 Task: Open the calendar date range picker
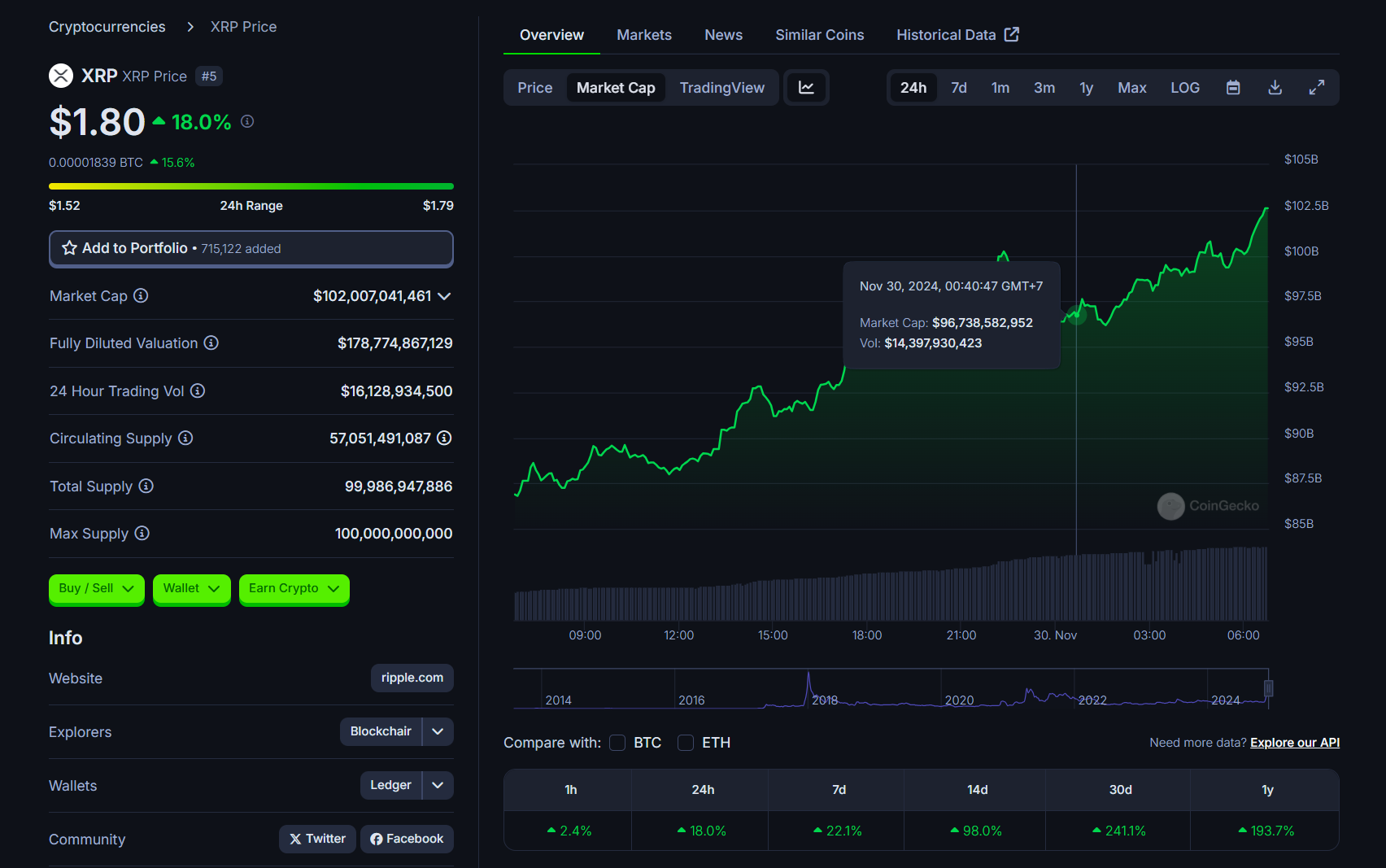(x=1233, y=88)
